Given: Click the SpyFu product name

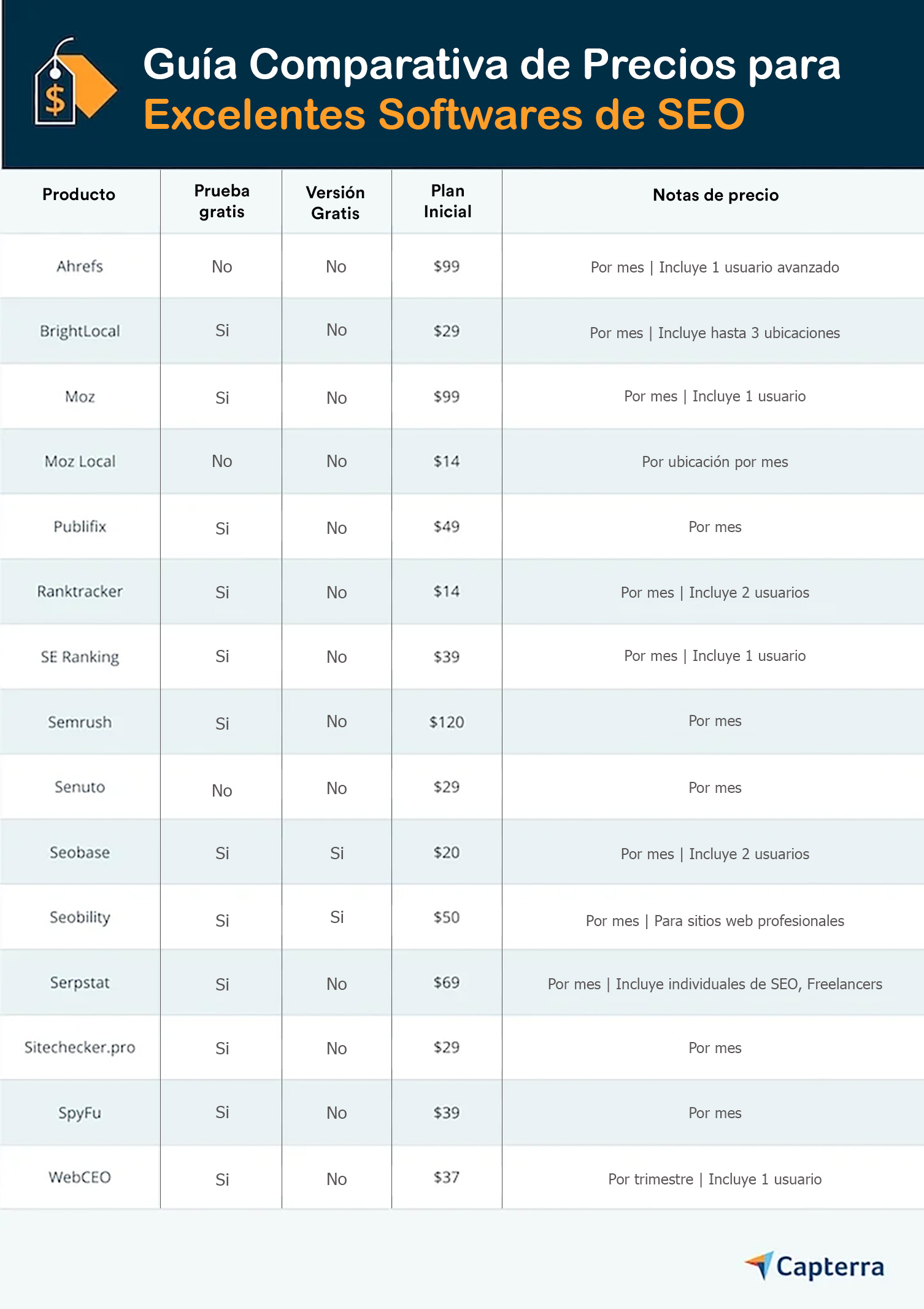Looking at the screenshot, I should tap(80, 1113).
